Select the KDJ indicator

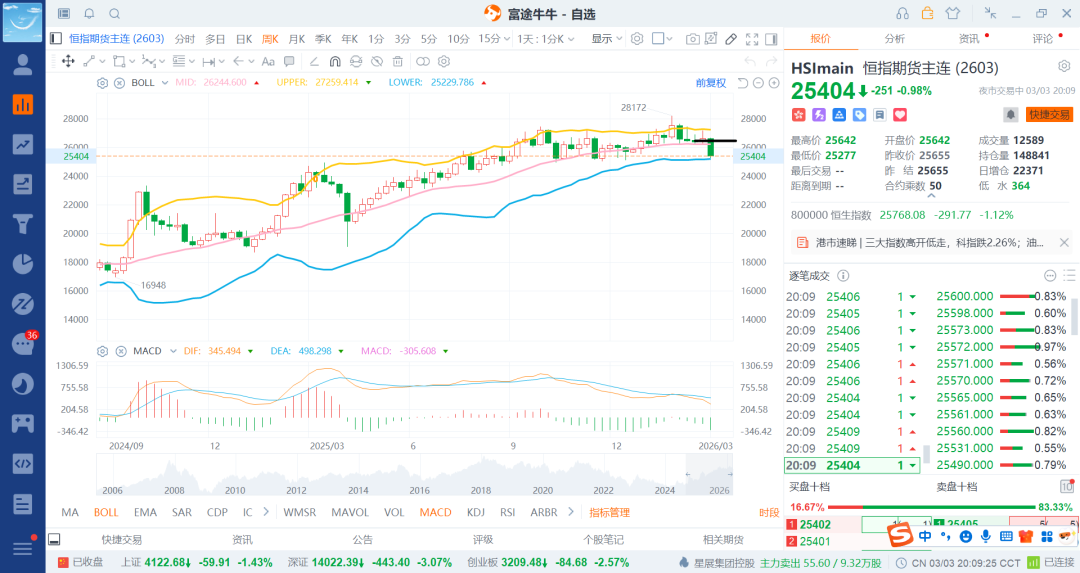coord(476,512)
